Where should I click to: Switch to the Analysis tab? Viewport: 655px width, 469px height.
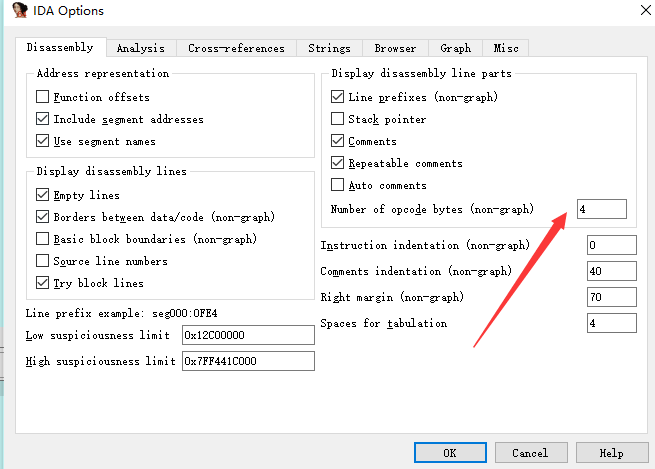pyautogui.click(x=140, y=48)
